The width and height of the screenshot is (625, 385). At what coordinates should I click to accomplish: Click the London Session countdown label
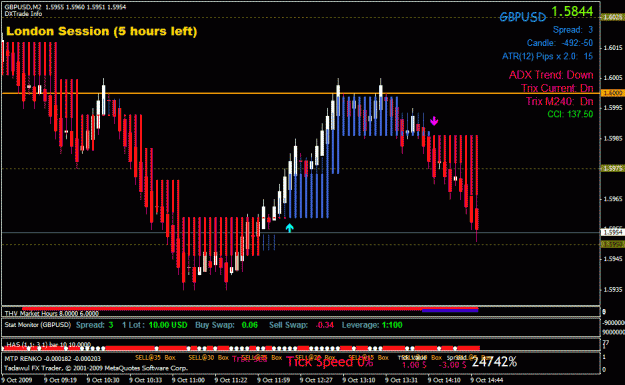coord(102,31)
